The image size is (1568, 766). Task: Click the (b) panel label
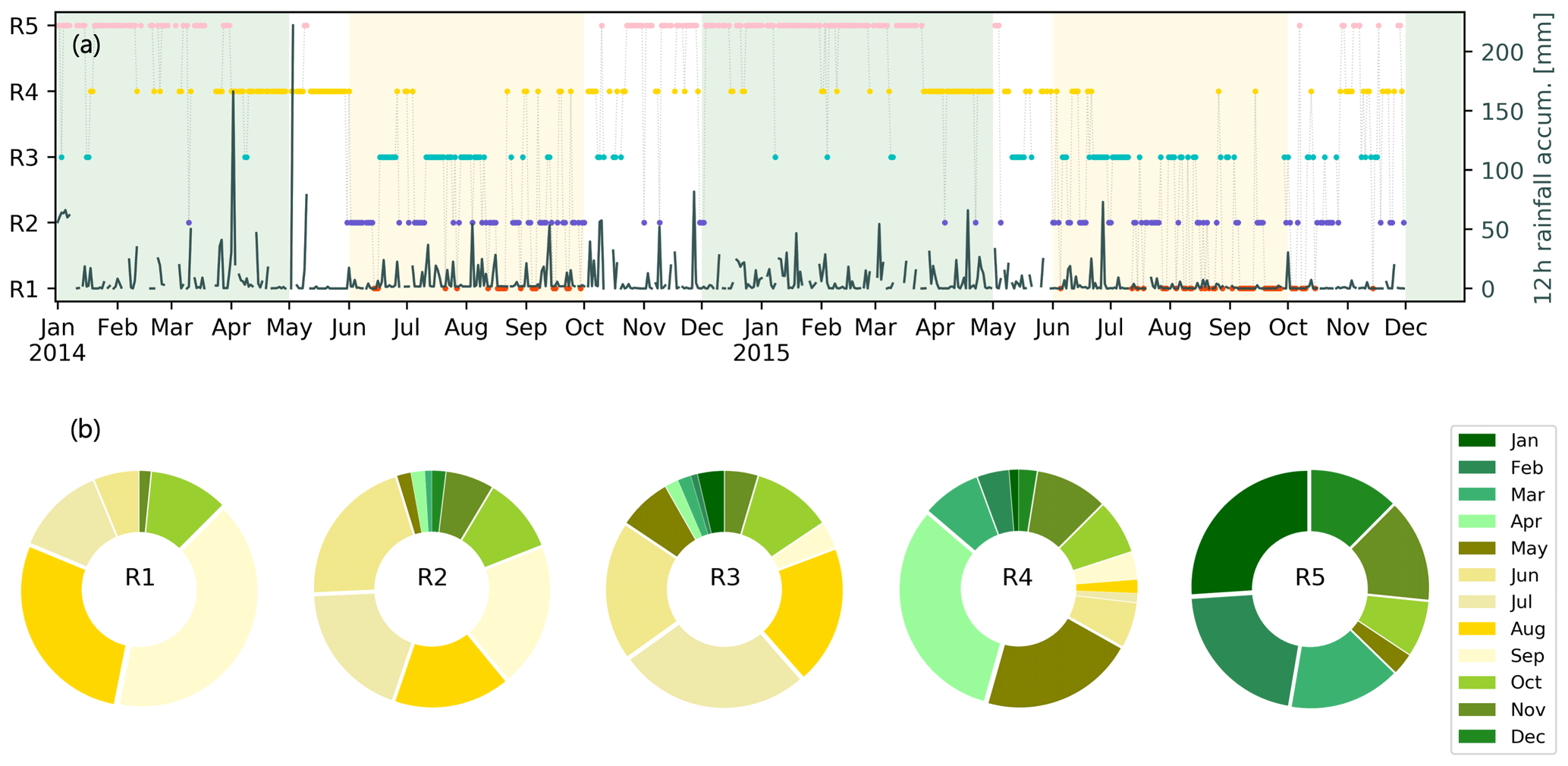click(x=85, y=430)
